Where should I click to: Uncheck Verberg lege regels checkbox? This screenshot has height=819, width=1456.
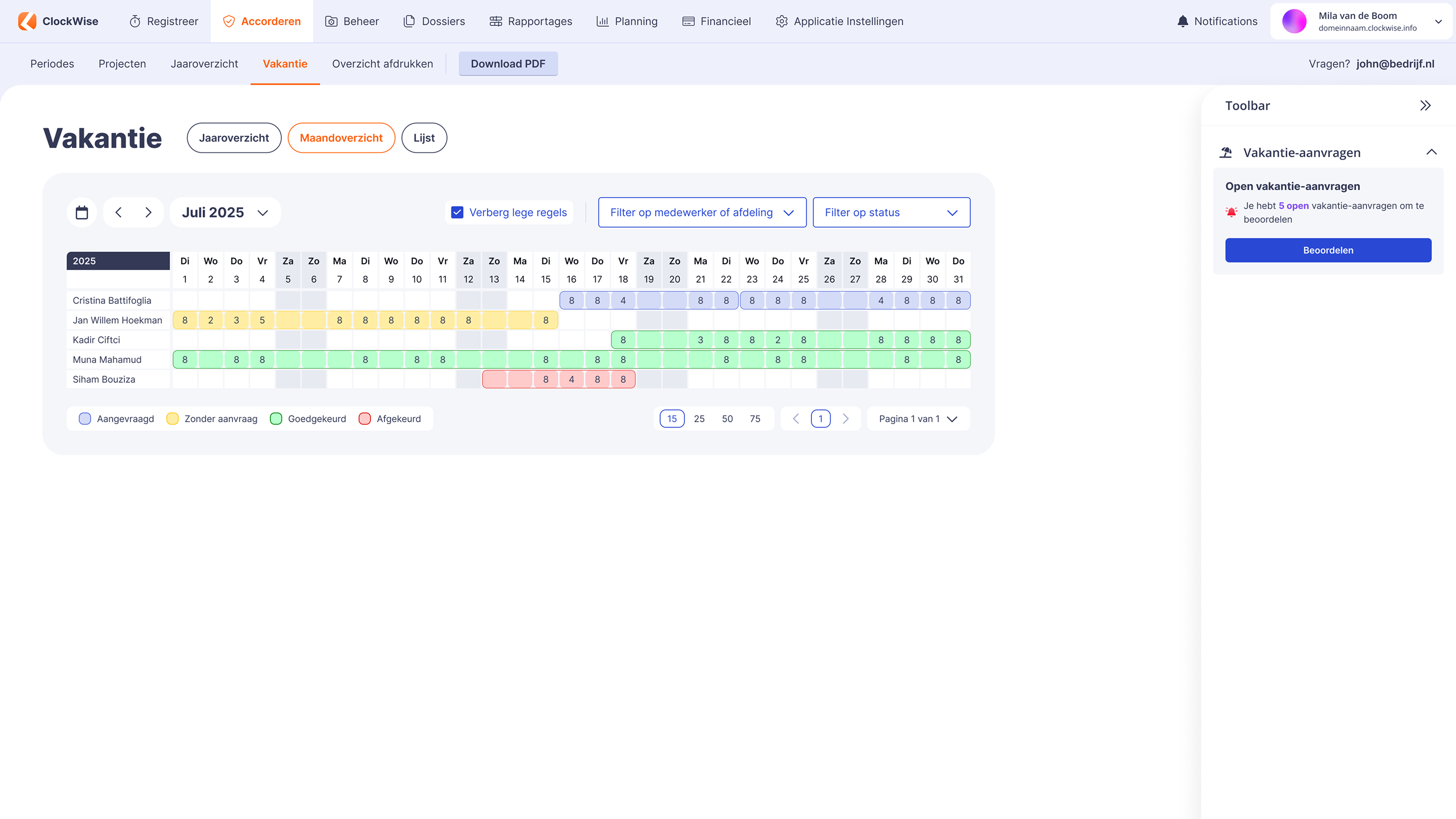click(x=457, y=212)
